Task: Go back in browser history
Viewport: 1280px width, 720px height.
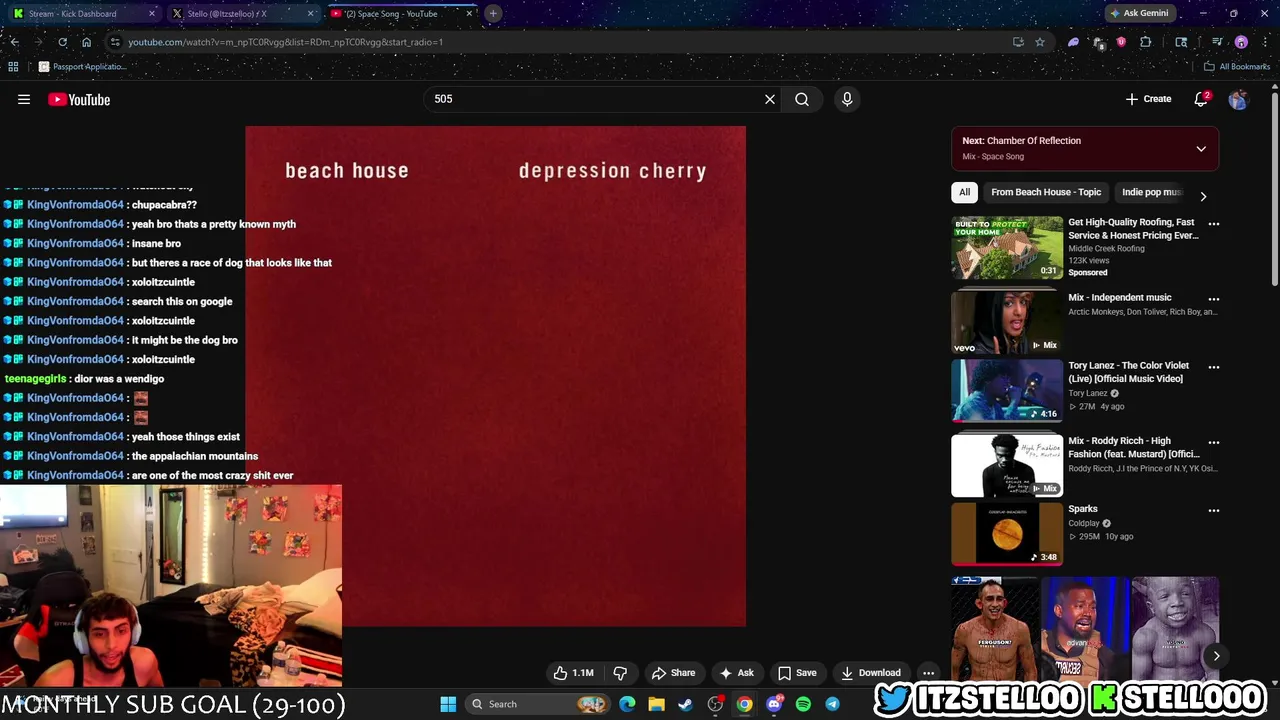Action: [14, 42]
